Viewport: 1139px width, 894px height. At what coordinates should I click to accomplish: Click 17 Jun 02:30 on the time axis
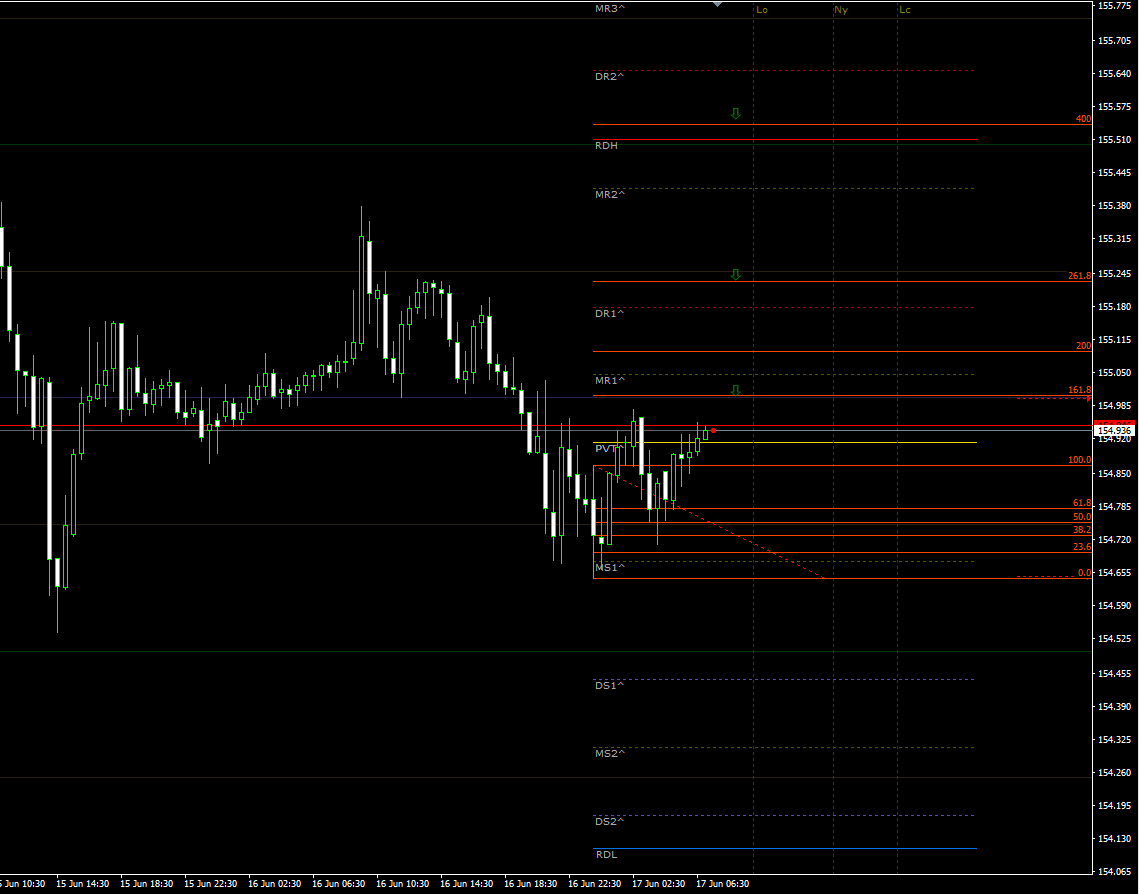click(658, 884)
